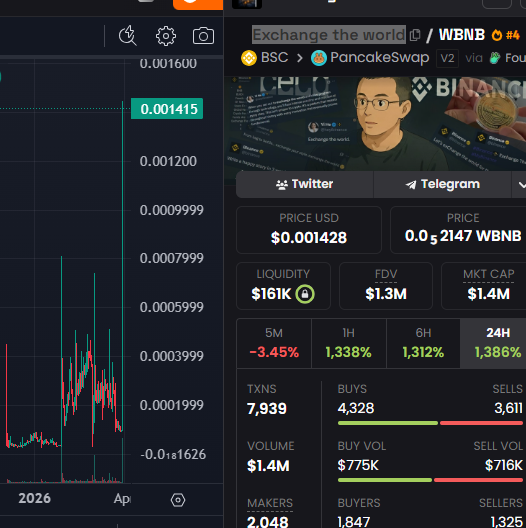Click the SELLS count 3,611
Viewport: 526px width, 528px height.
pyautogui.click(x=508, y=408)
